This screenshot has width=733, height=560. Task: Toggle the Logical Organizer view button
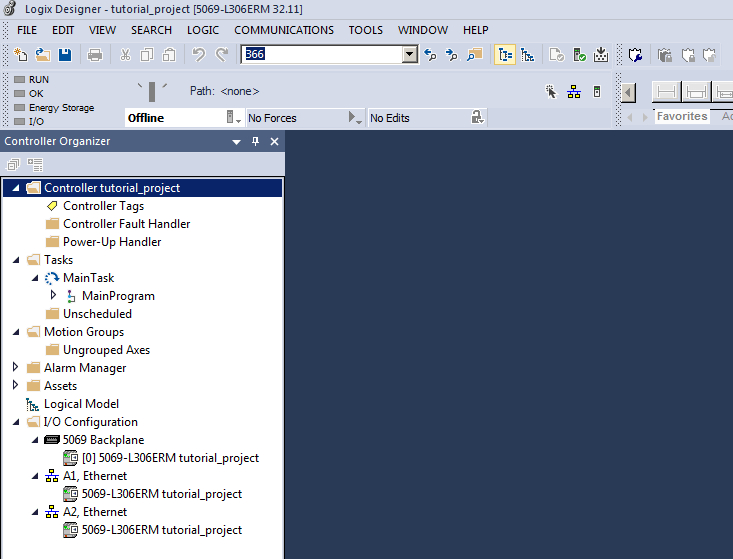pos(527,54)
